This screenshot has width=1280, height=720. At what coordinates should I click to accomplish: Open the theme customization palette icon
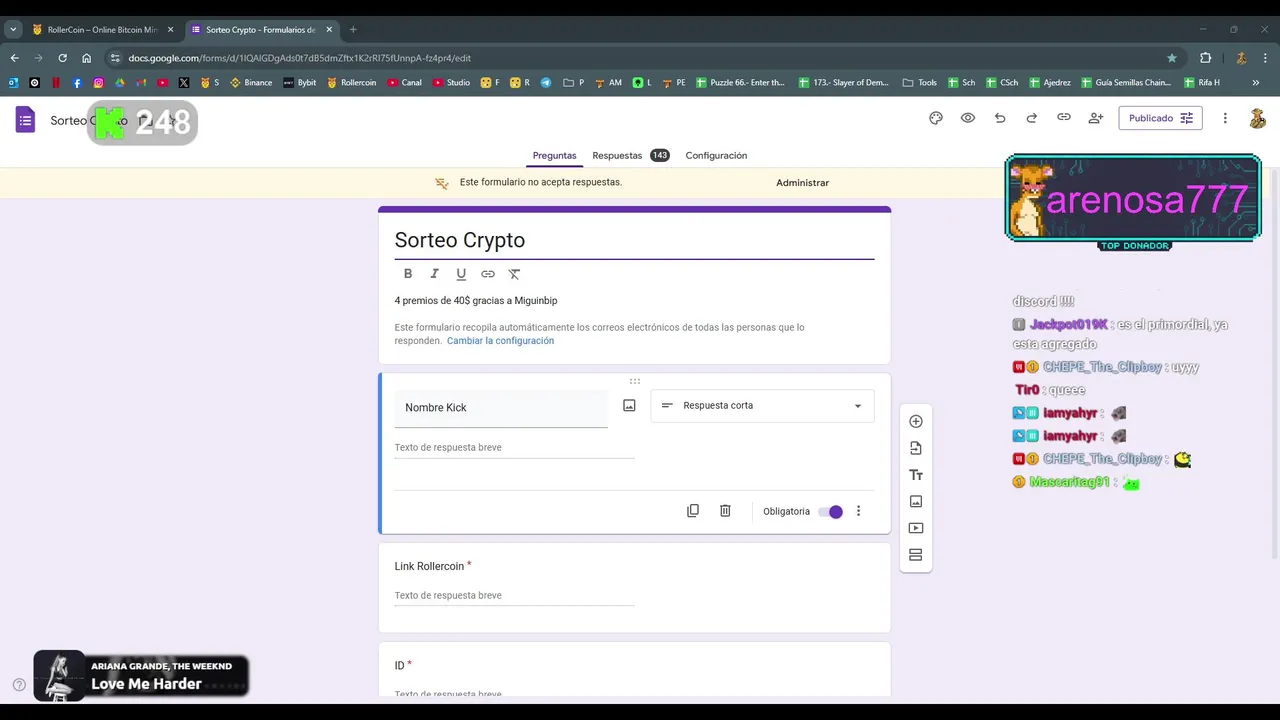pyautogui.click(x=936, y=118)
